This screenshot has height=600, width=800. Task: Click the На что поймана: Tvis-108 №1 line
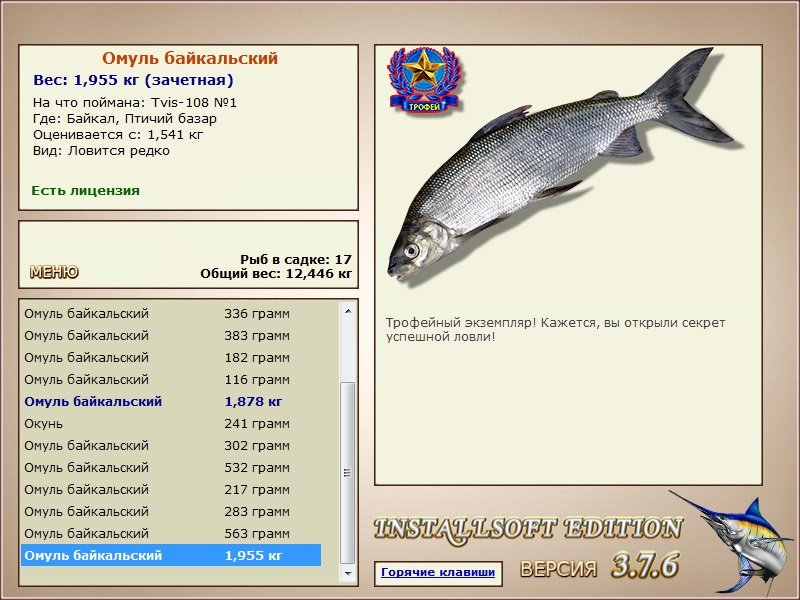[135, 103]
